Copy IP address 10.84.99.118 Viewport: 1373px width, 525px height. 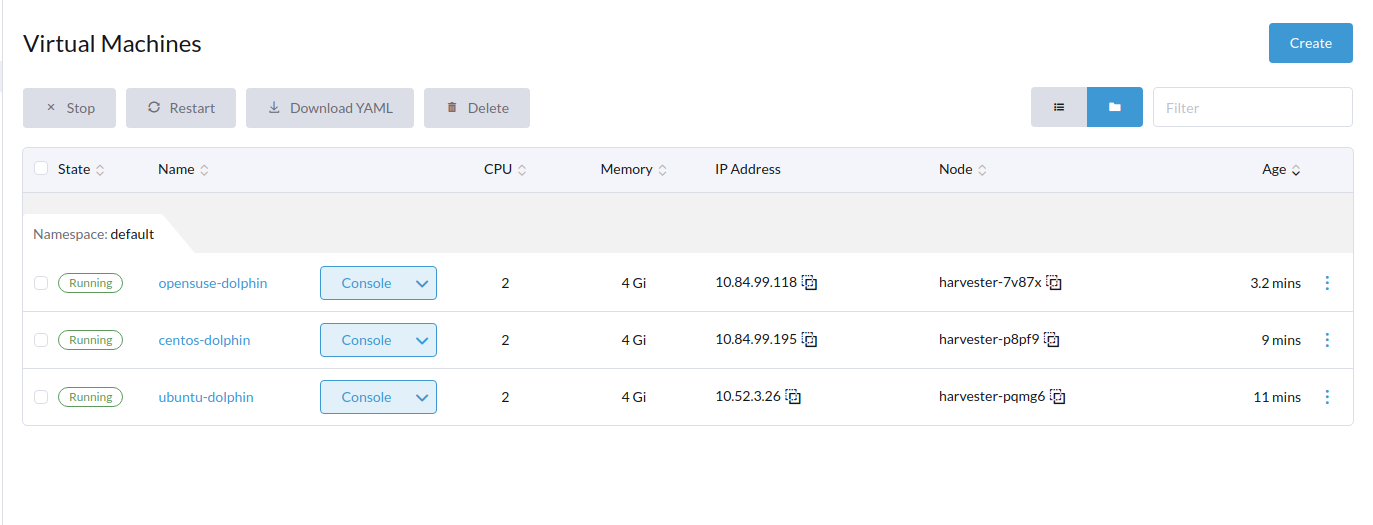coord(810,283)
